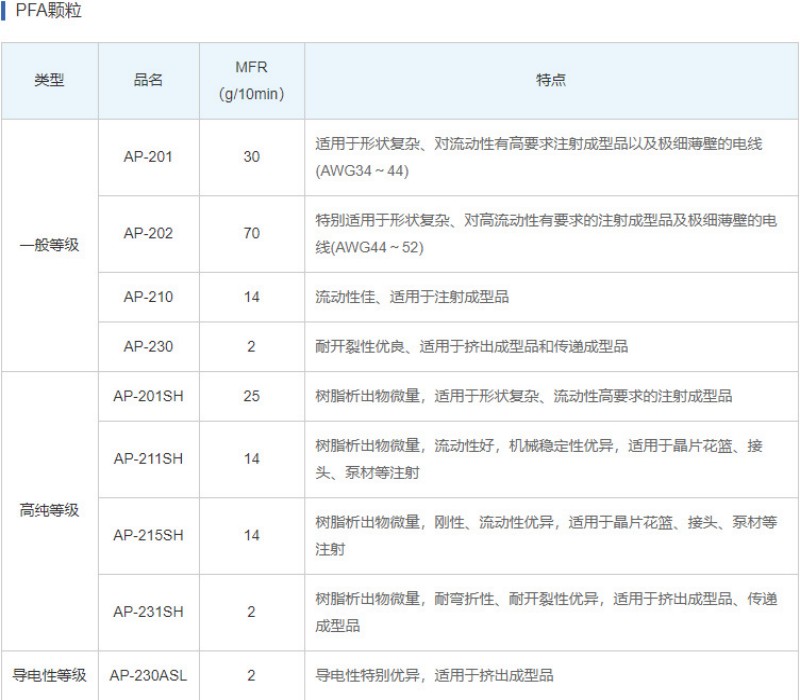Click the AP-211SH product name
The height and width of the screenshot is (700, 800).
coord(148,458)
